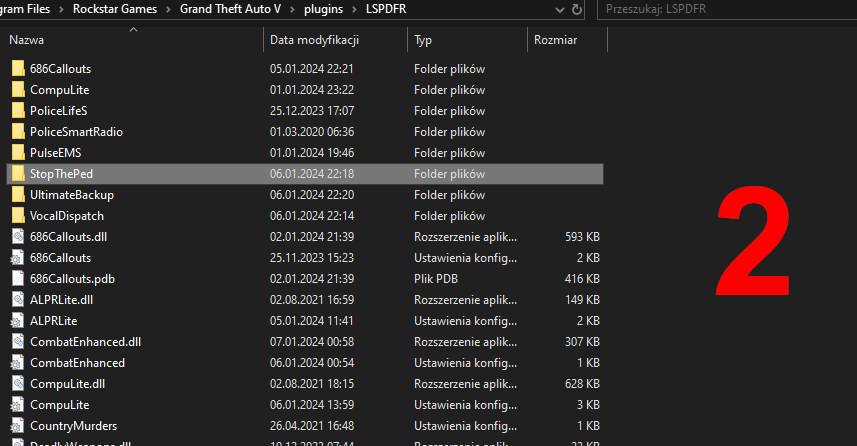Click the ALPRLite config file icon

point(18,321)
